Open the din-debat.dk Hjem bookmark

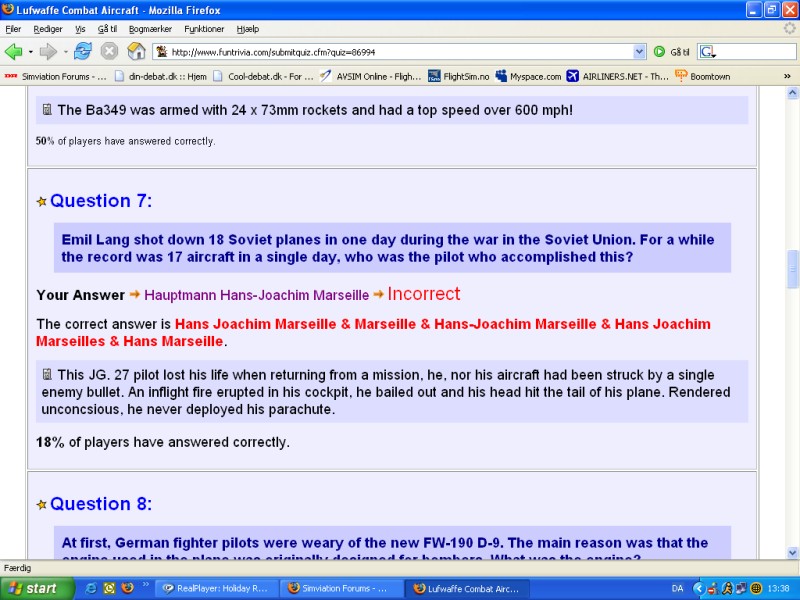pyautogui.click(x=161, y=77)
